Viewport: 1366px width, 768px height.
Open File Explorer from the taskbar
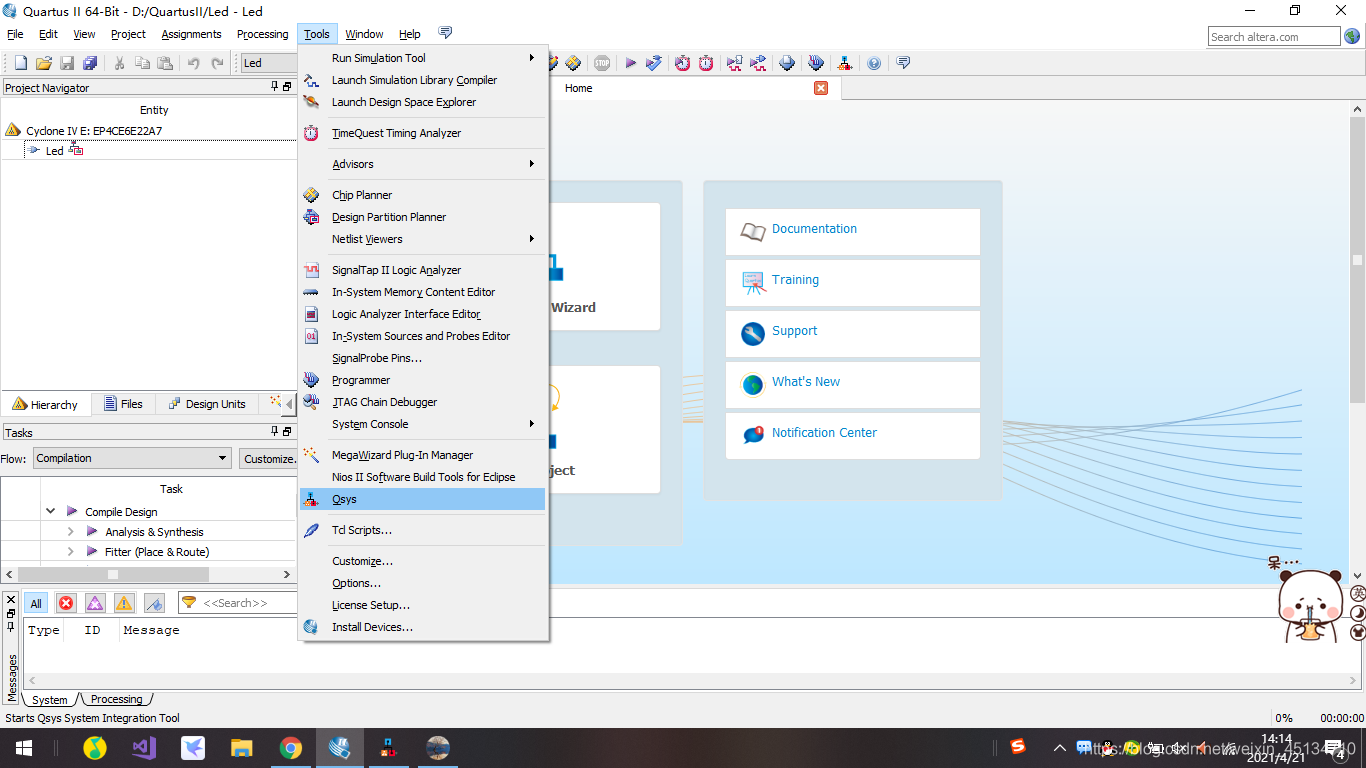pyautogui.click(x=242, y=748)
